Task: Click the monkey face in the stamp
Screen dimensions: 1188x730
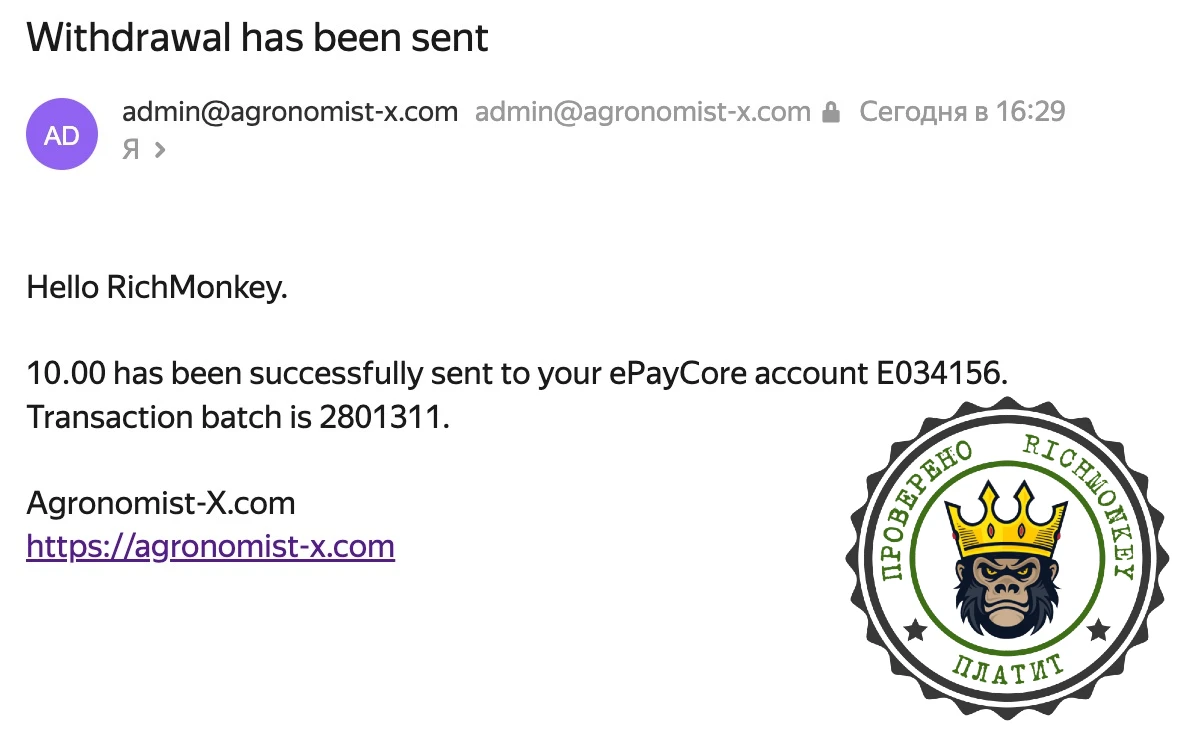Action: click(1004, 588)
